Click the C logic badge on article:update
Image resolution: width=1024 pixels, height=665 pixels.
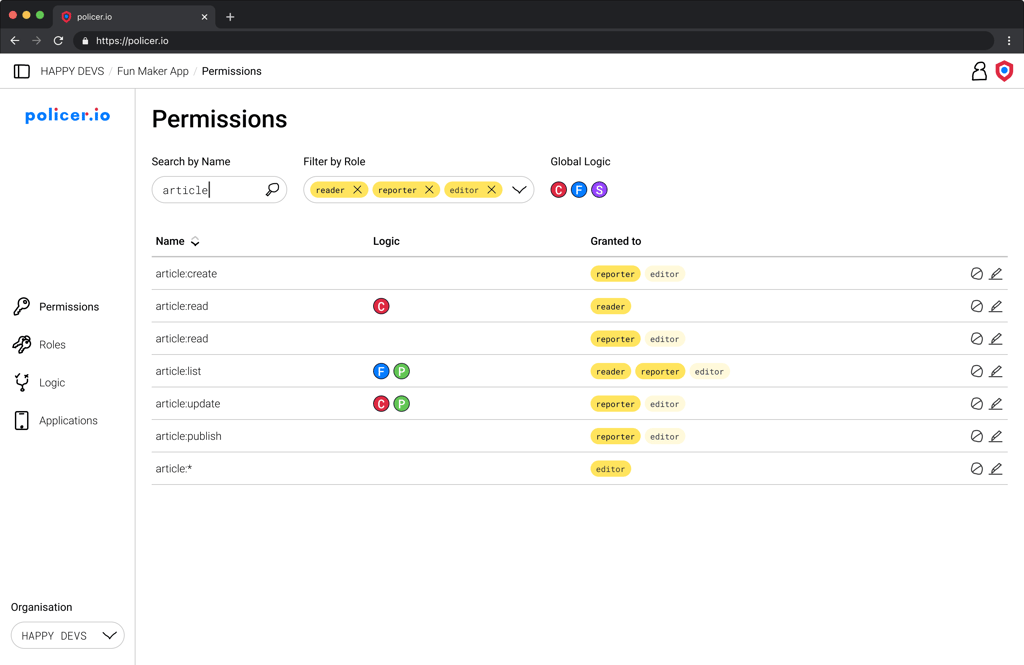pyautogui.click(x=381, y=404)
